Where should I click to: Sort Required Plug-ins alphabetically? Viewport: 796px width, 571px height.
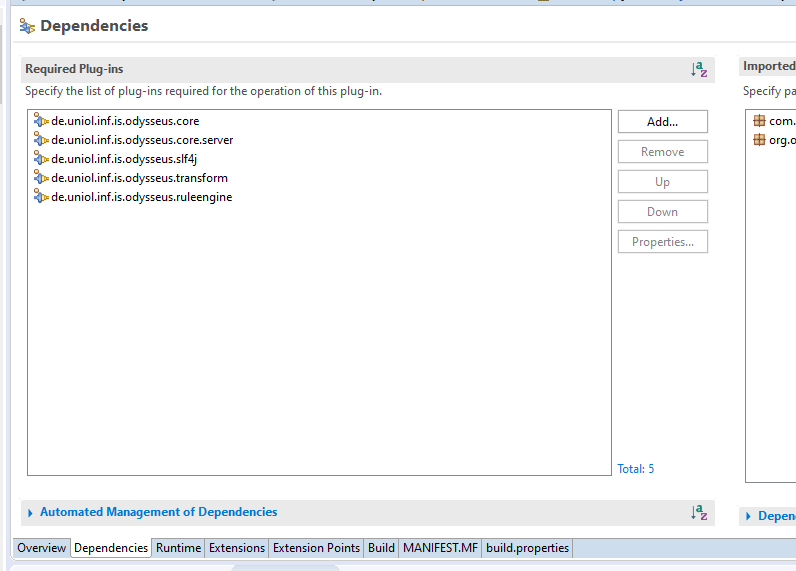(699, 70)
